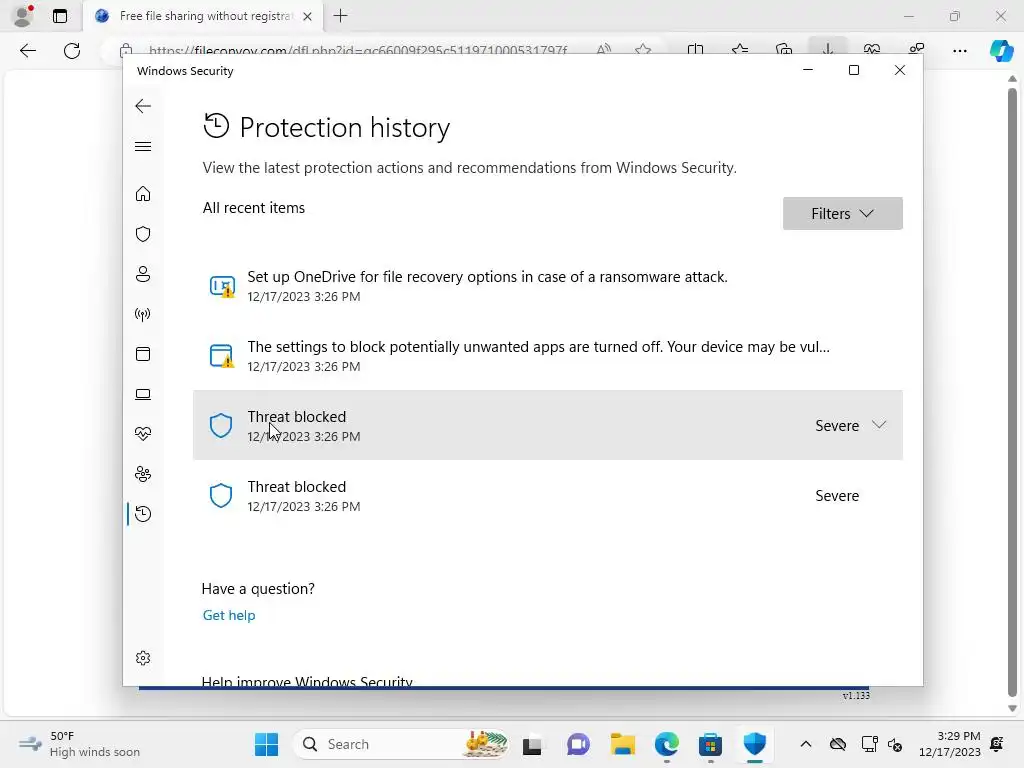Screen dimensions: 1024x768
Task: Open Device performance & health heart icon
Action: click(x=143, y=434)
